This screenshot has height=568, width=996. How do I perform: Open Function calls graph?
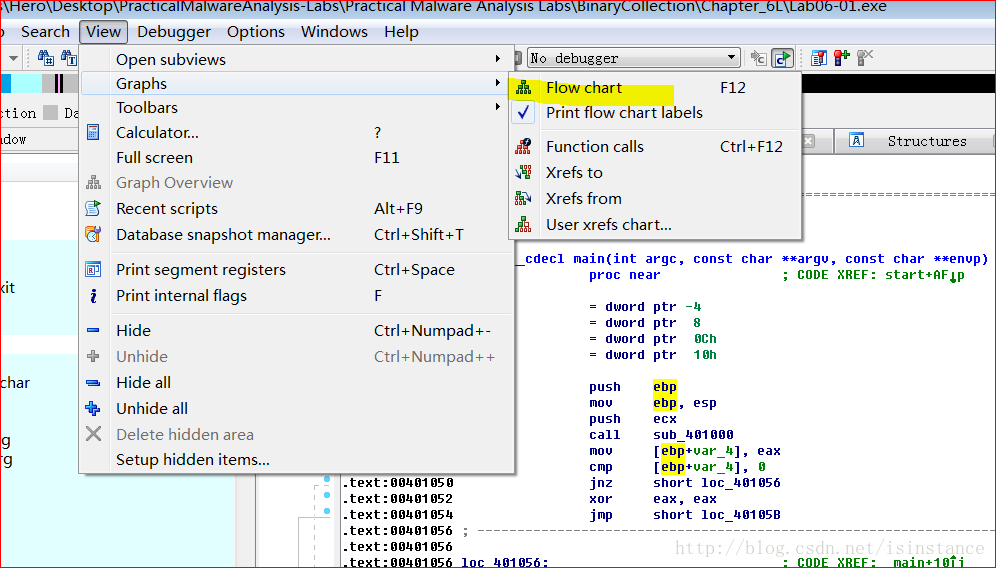(x=654, y=147)
